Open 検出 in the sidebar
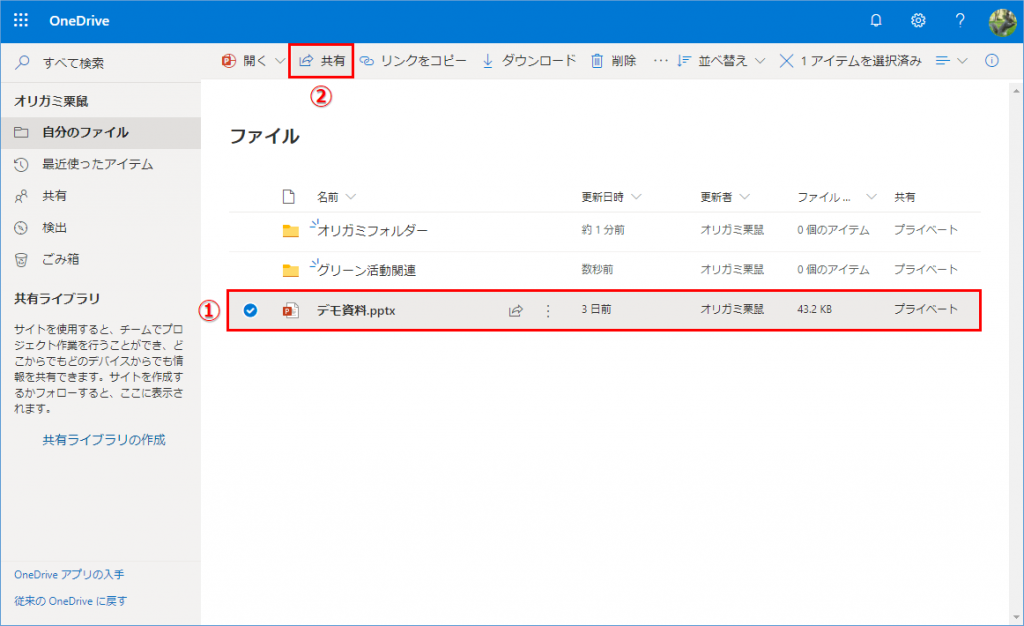 point(101,228)
